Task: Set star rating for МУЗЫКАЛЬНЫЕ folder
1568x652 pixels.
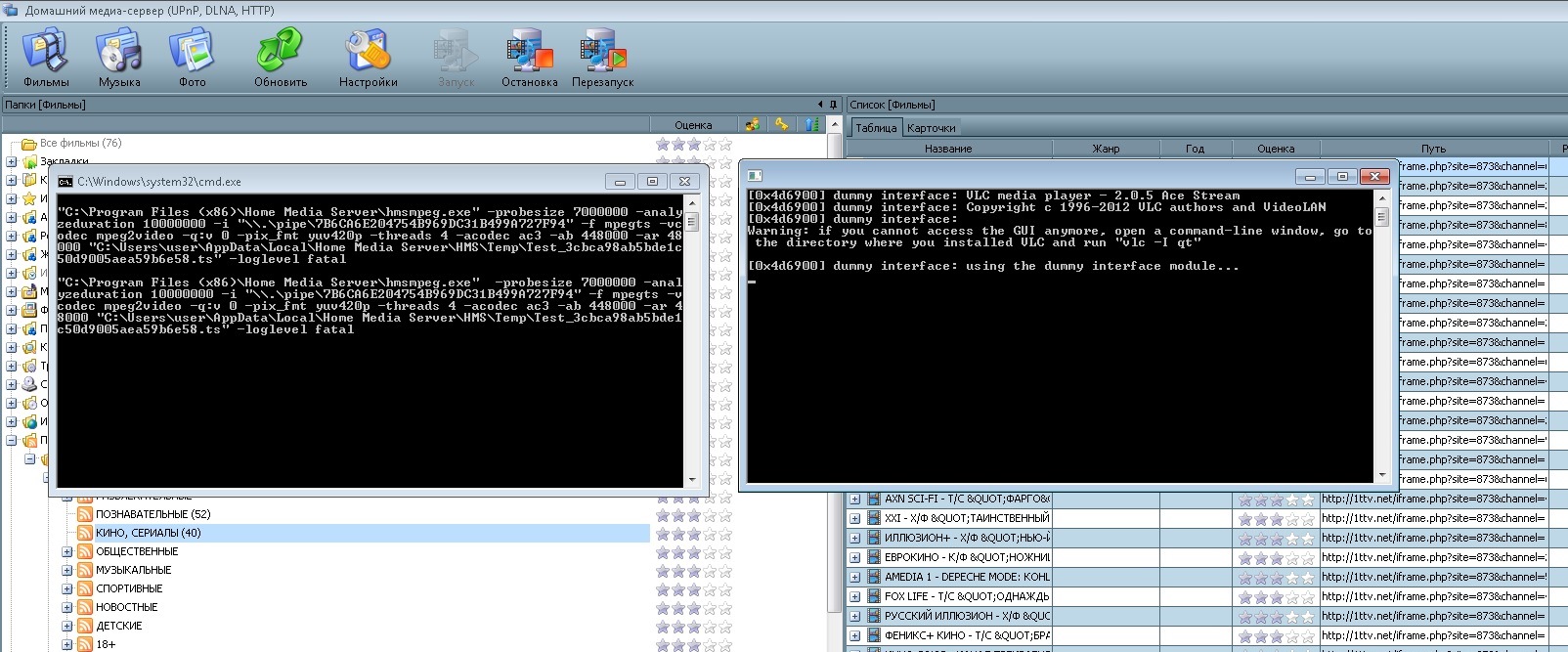Action: point(693,570)
